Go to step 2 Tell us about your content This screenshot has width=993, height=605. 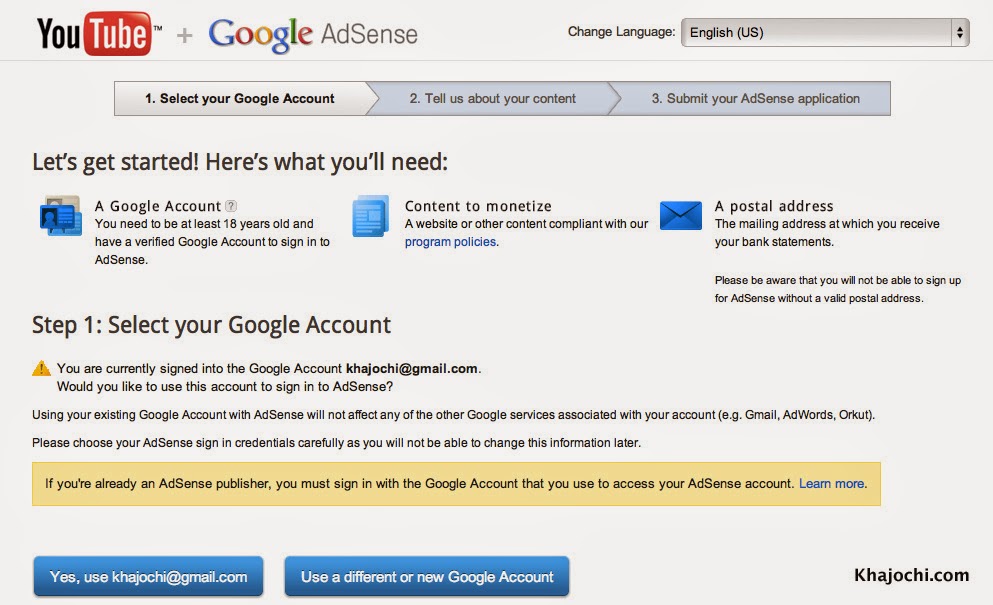click(492, 99)
